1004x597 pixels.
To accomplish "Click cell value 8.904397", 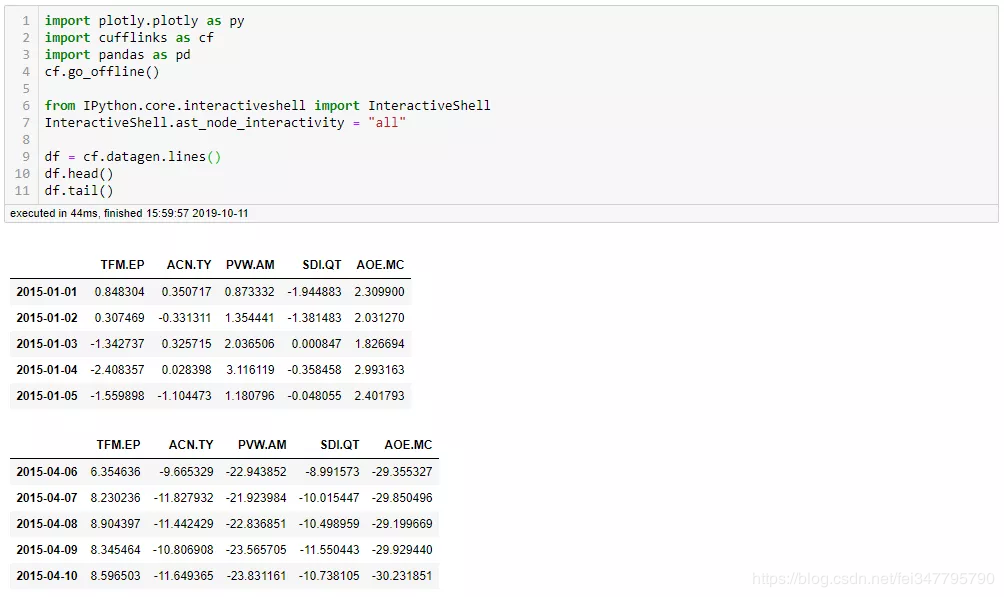I will point(115,524).
